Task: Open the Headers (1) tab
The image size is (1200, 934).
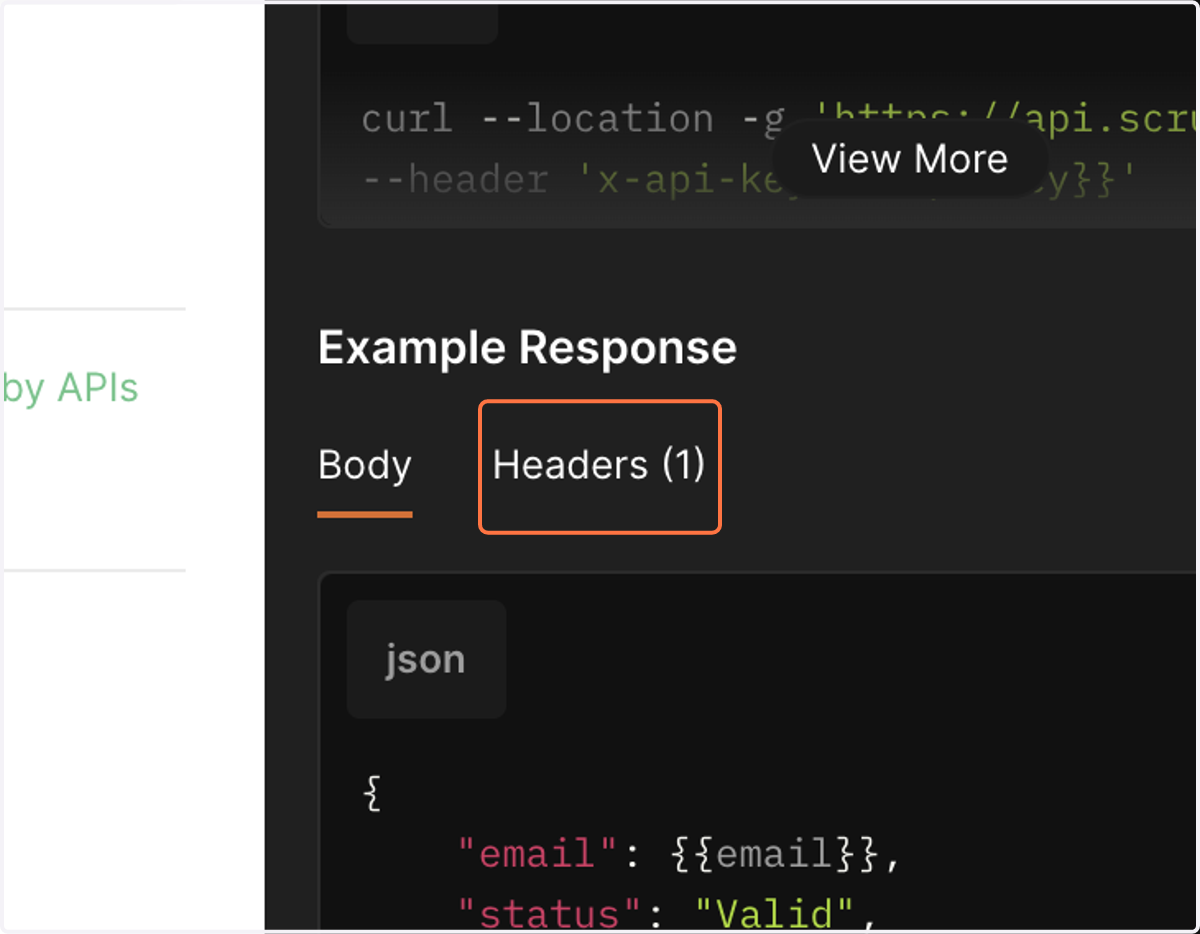Action: coord(599,466)
